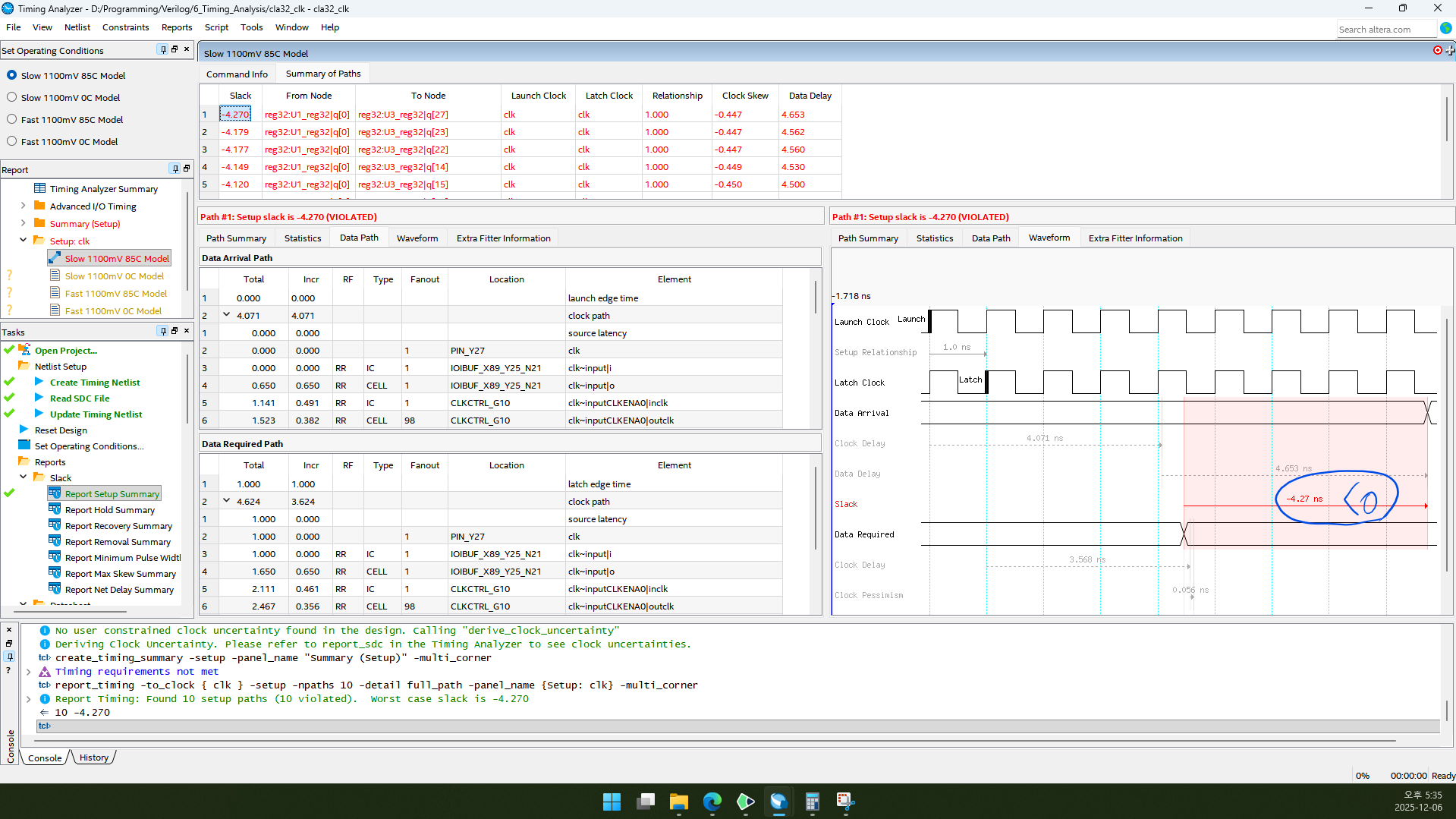Select Slow 1100mV 0C Model radio button
The height and width of the screenshot is (819, 1456).
[x=12, y=98]
